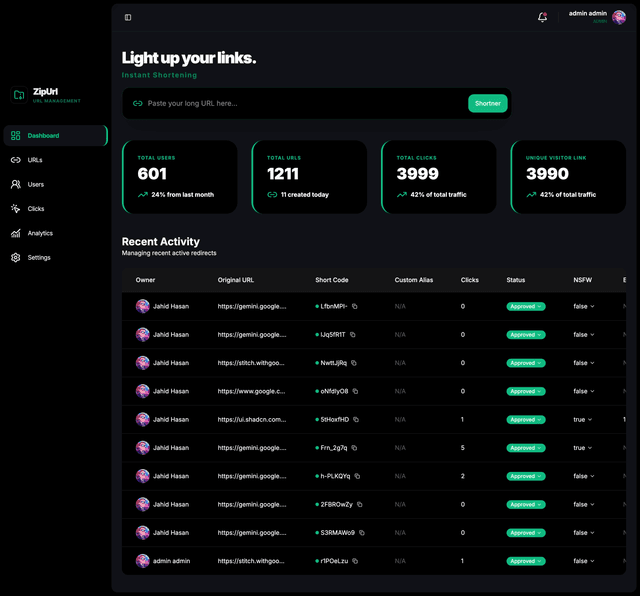
Task: Open NSFW false dropdown for LfbnMPI-
Action: 584,306
